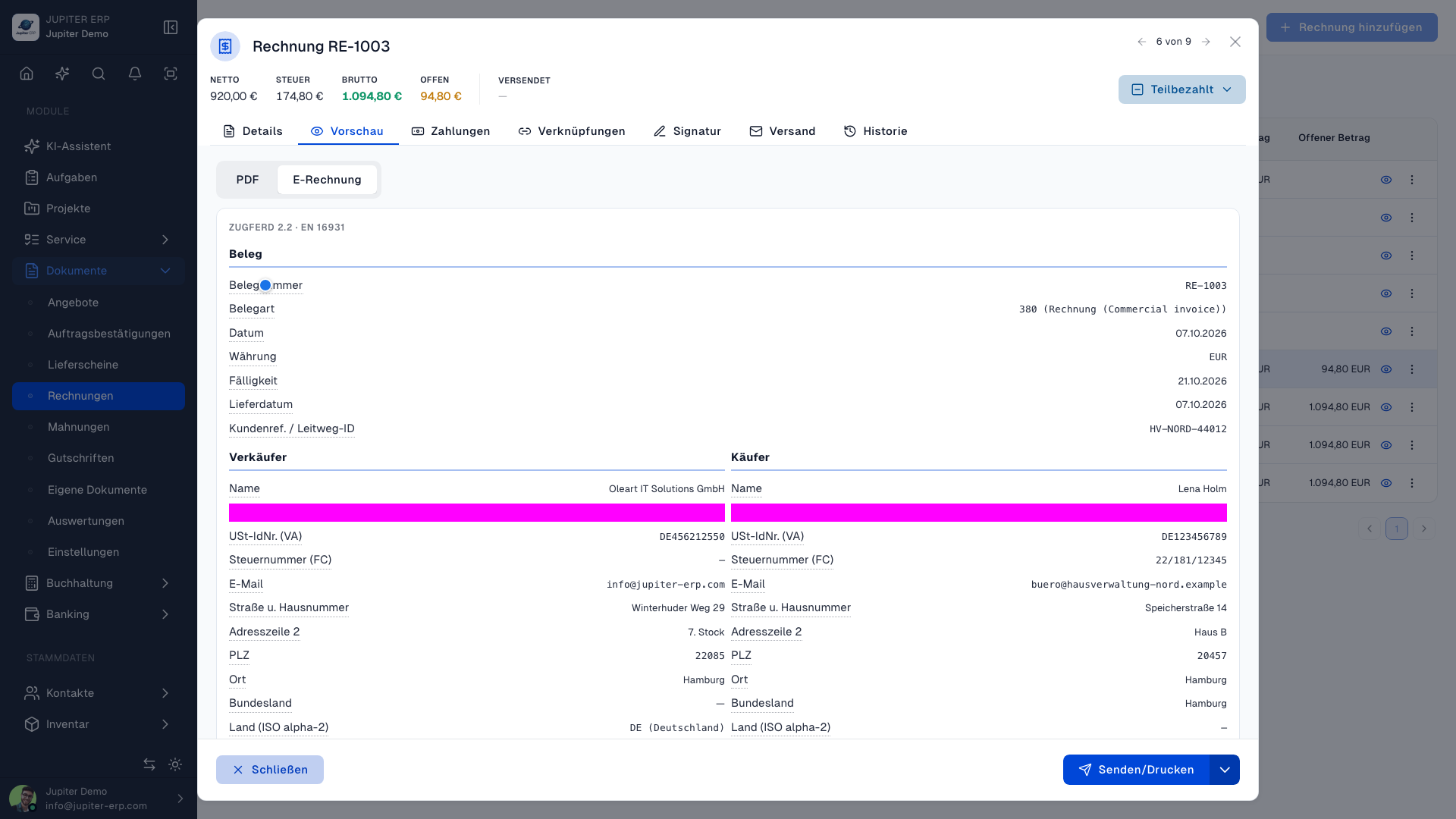
Task: Click Senden/Drucken button
Action: pyautogui.click(x=1136, y=770)
